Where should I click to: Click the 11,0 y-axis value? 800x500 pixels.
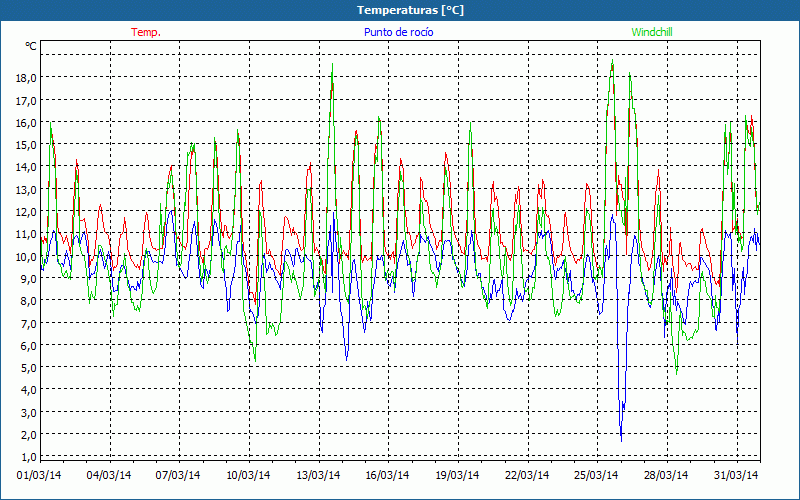27,234
